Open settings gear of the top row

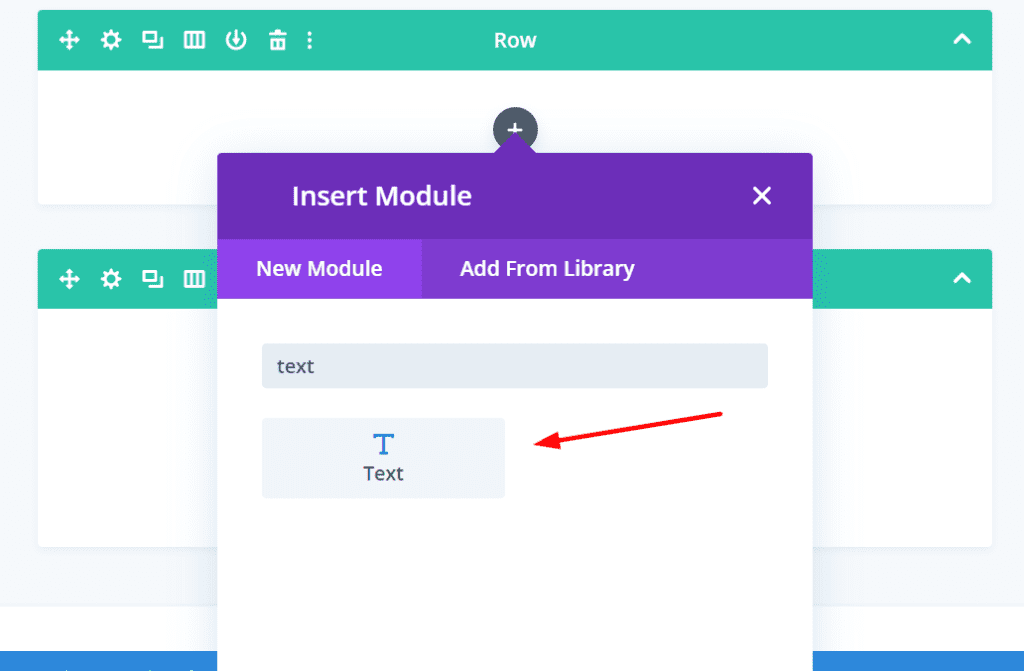pyautogui.click(x=111, y=41)
